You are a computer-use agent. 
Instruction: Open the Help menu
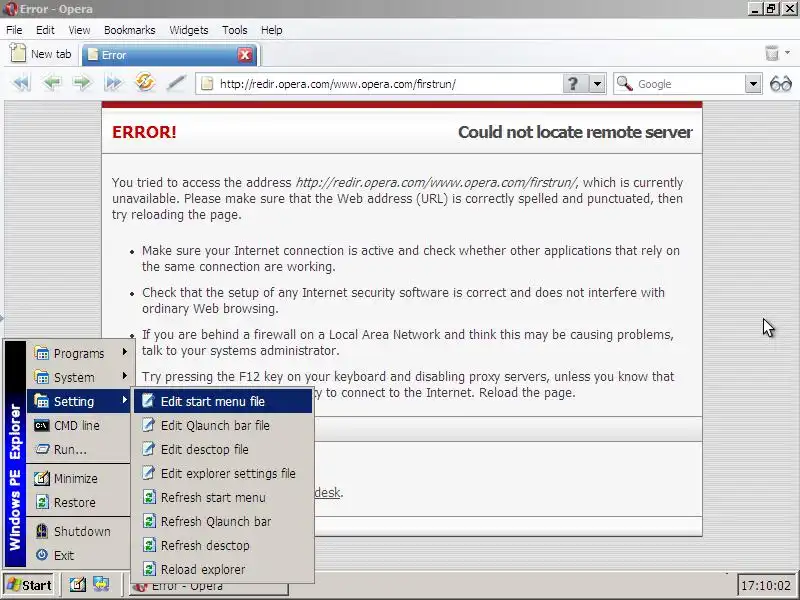click(271, 30)
